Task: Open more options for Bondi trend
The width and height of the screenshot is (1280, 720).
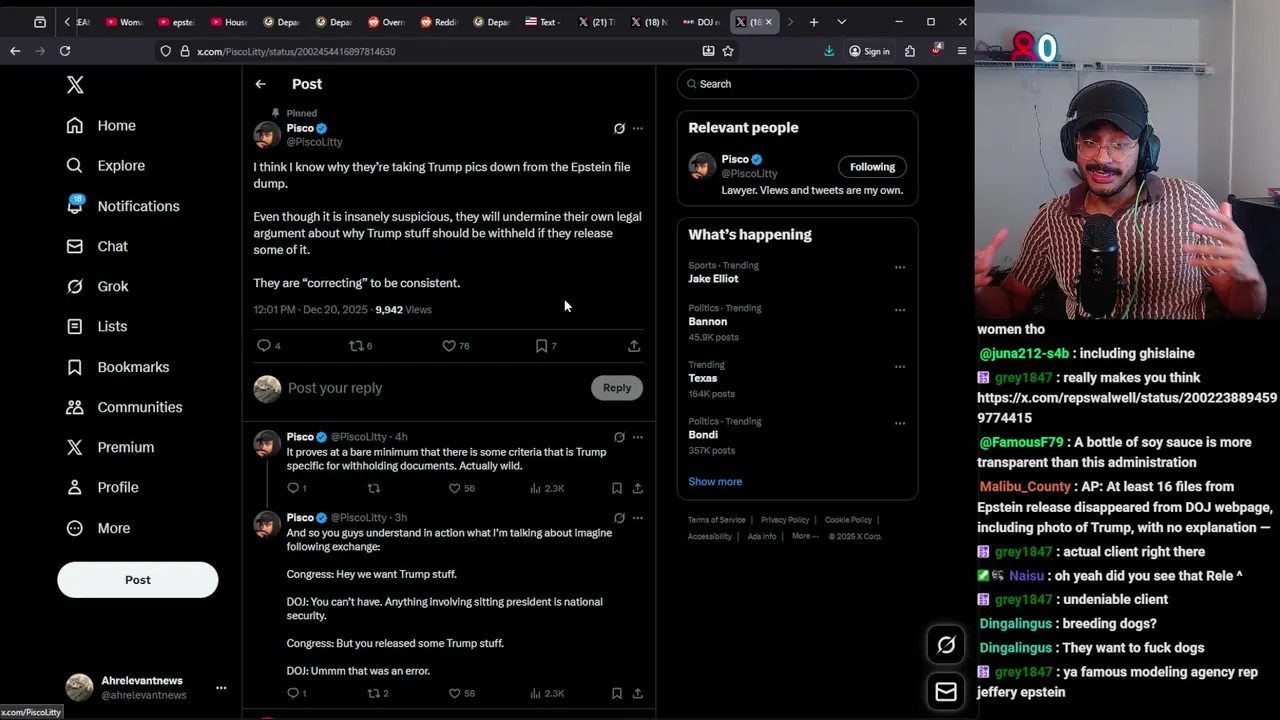Action: [x=900, y=423]
